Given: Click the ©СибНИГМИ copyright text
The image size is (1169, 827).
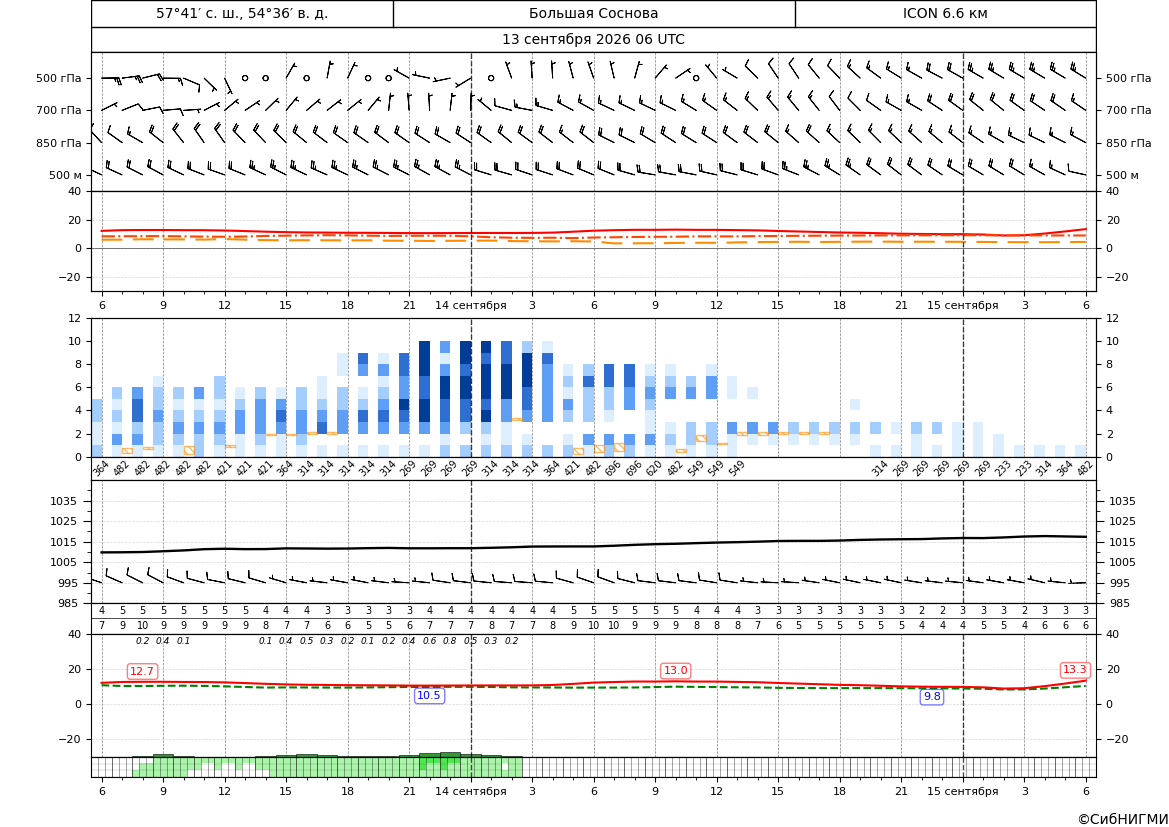Looking at the screenshot, I should 1123,819.
